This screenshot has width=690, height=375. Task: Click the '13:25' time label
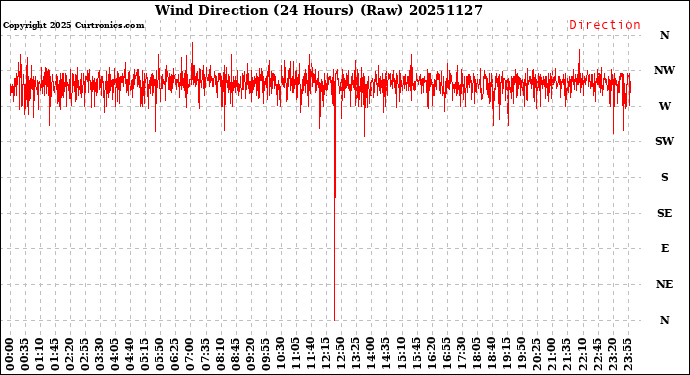pos(356,355)
